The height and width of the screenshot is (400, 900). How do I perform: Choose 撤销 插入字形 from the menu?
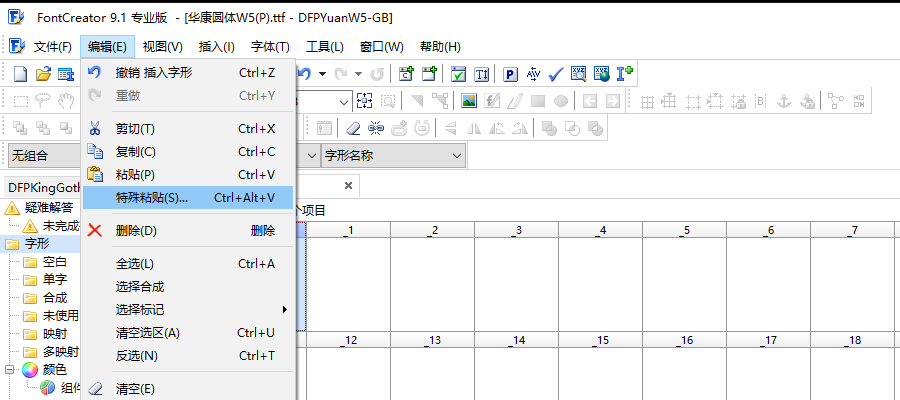188,72
